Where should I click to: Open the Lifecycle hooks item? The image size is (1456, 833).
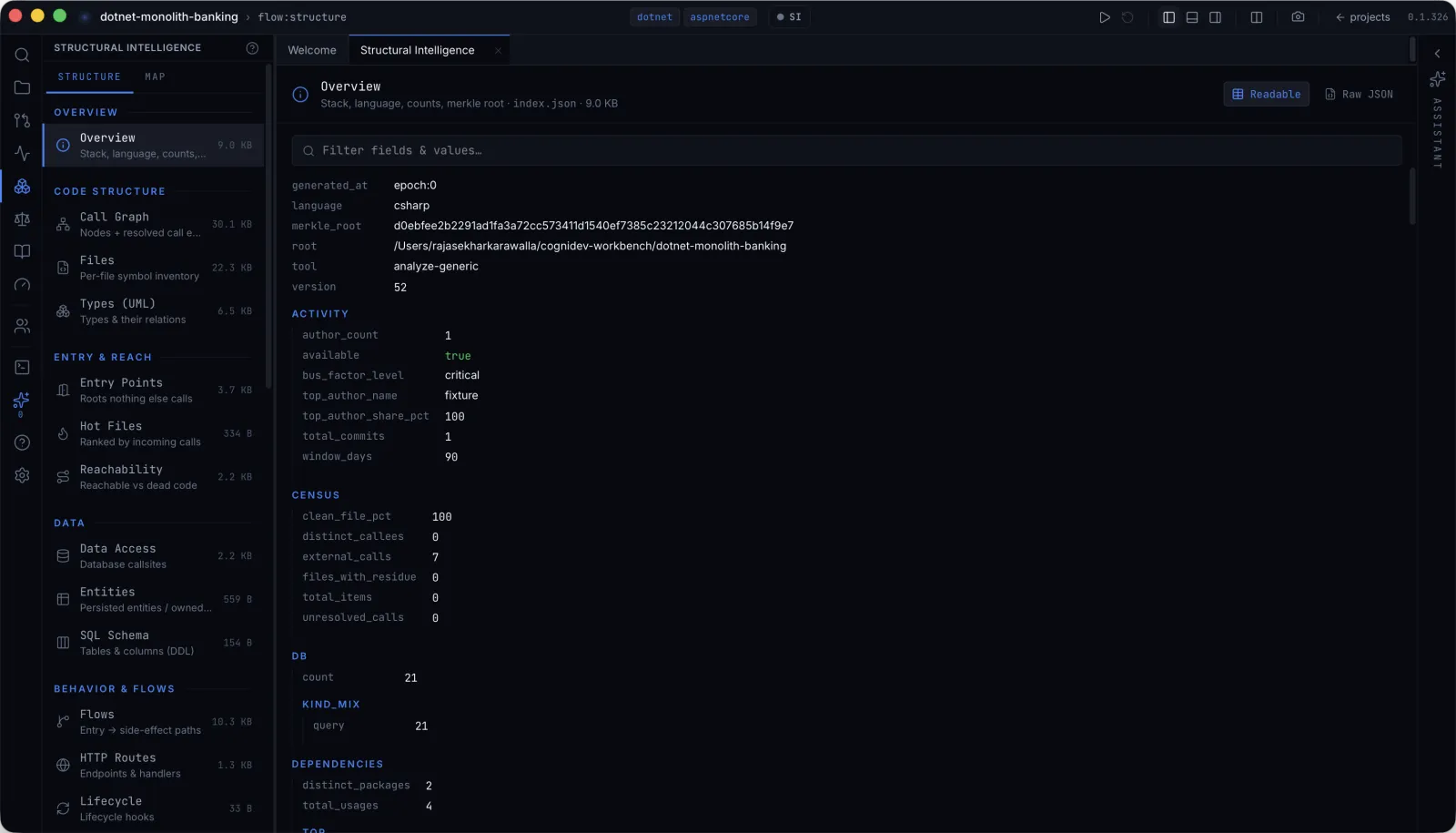coord(153,808)
